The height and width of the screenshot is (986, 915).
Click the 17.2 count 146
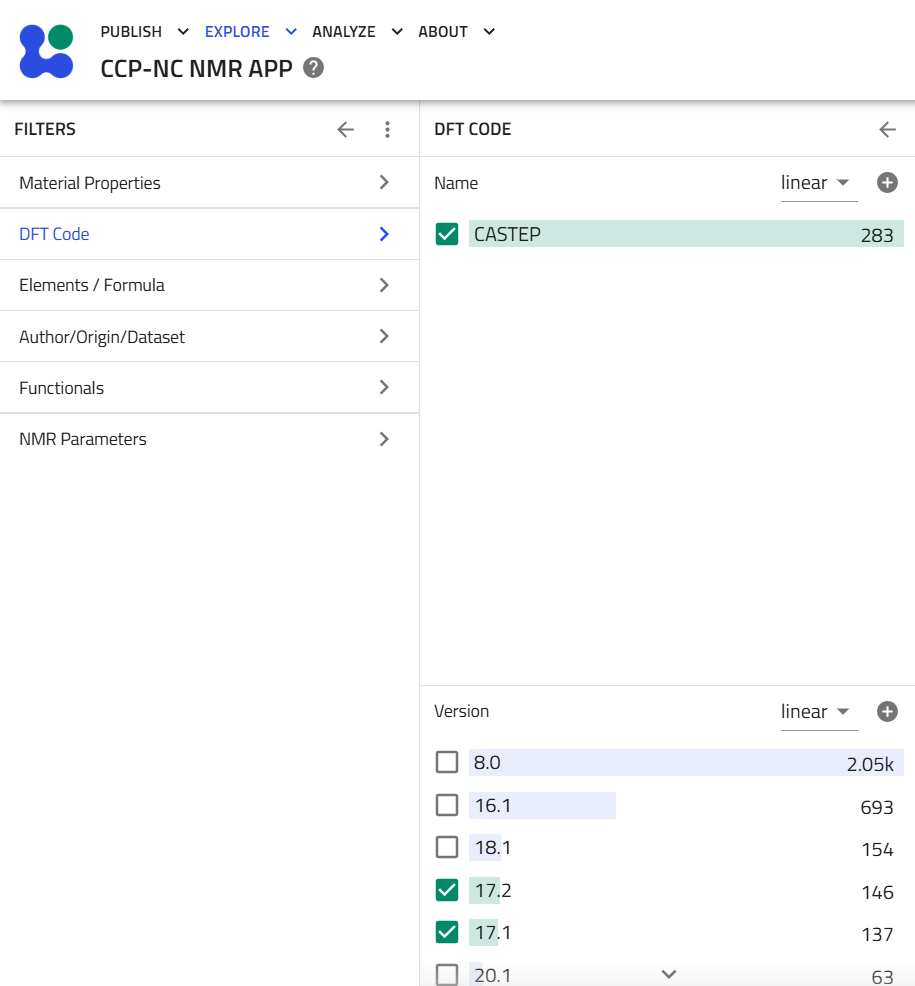point(877,892)
